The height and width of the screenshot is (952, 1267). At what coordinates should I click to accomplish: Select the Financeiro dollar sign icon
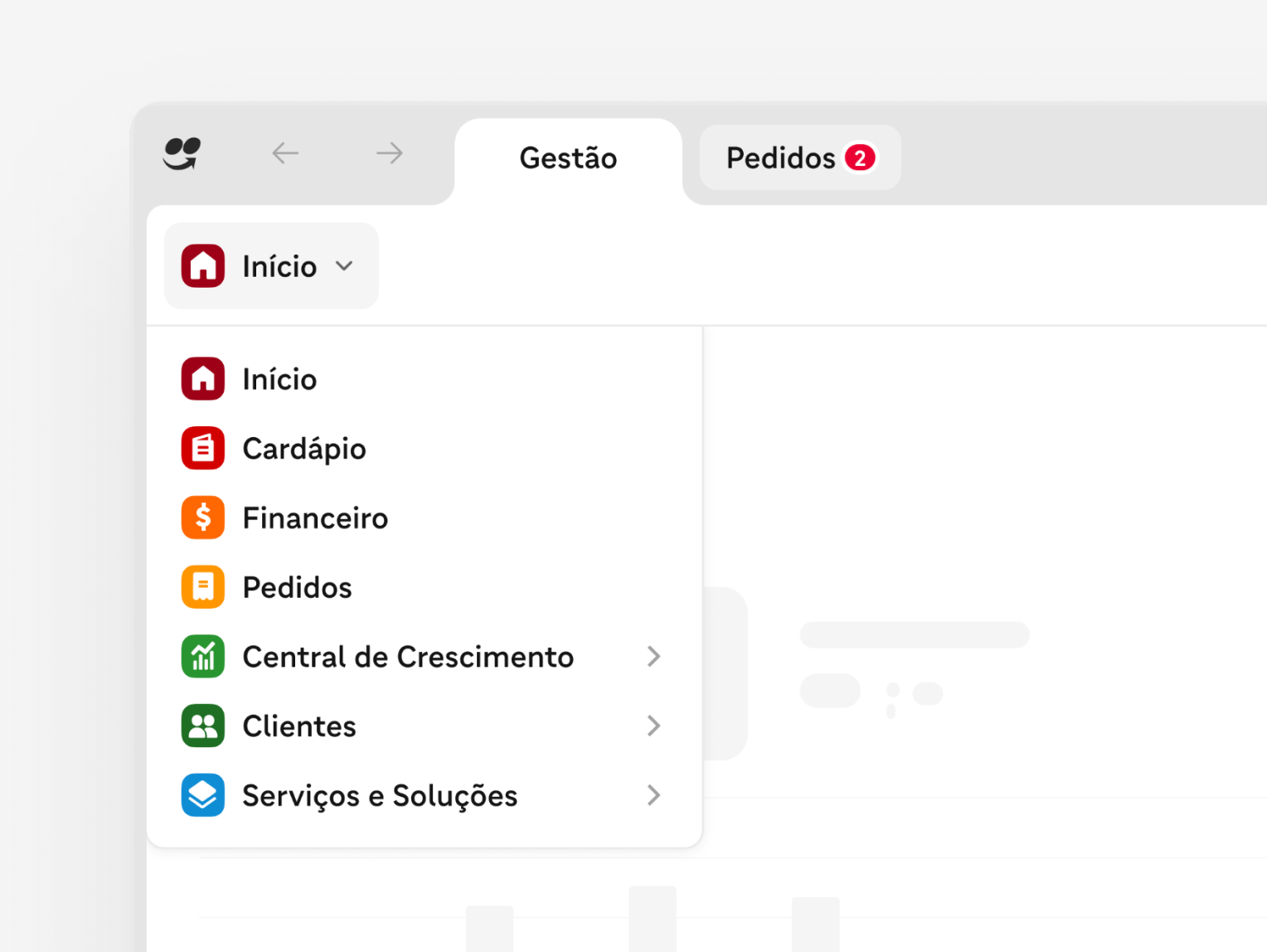(202, 517)
